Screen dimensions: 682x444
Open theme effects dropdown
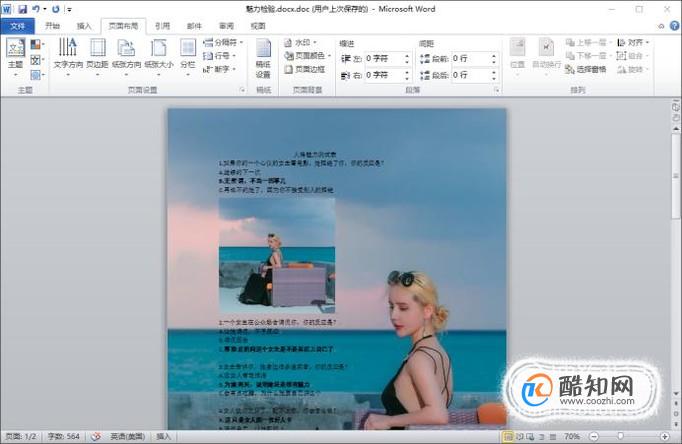[x=37, y=74]
